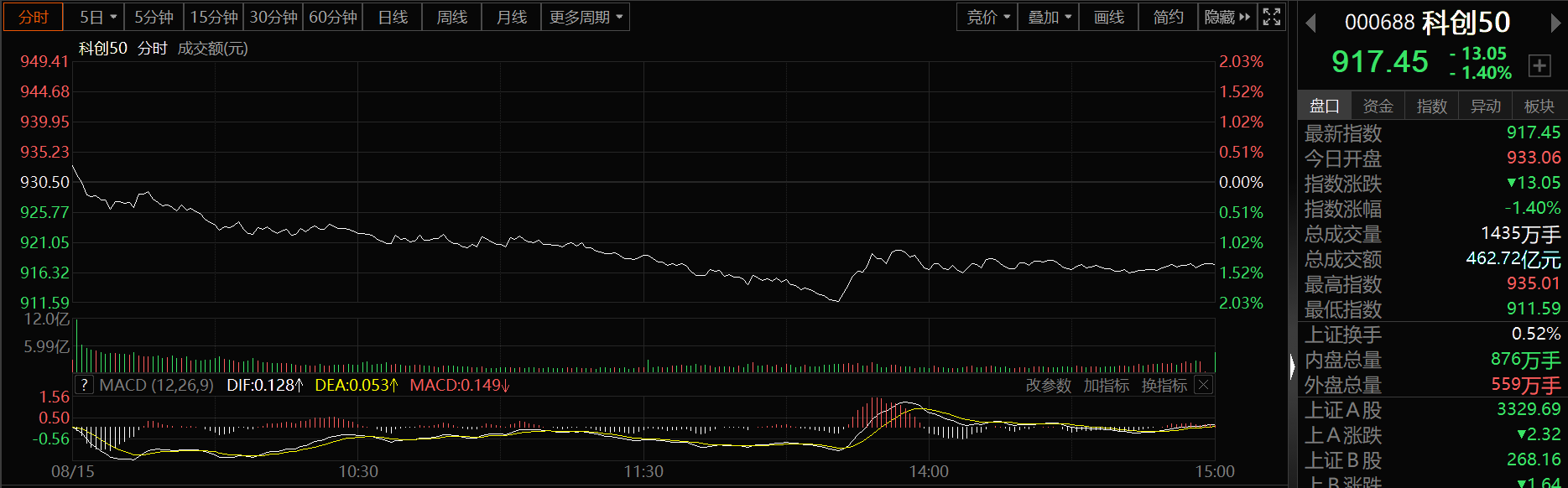
Task: Click 换指标 to switch indicator
Action: coord(1164,385)
